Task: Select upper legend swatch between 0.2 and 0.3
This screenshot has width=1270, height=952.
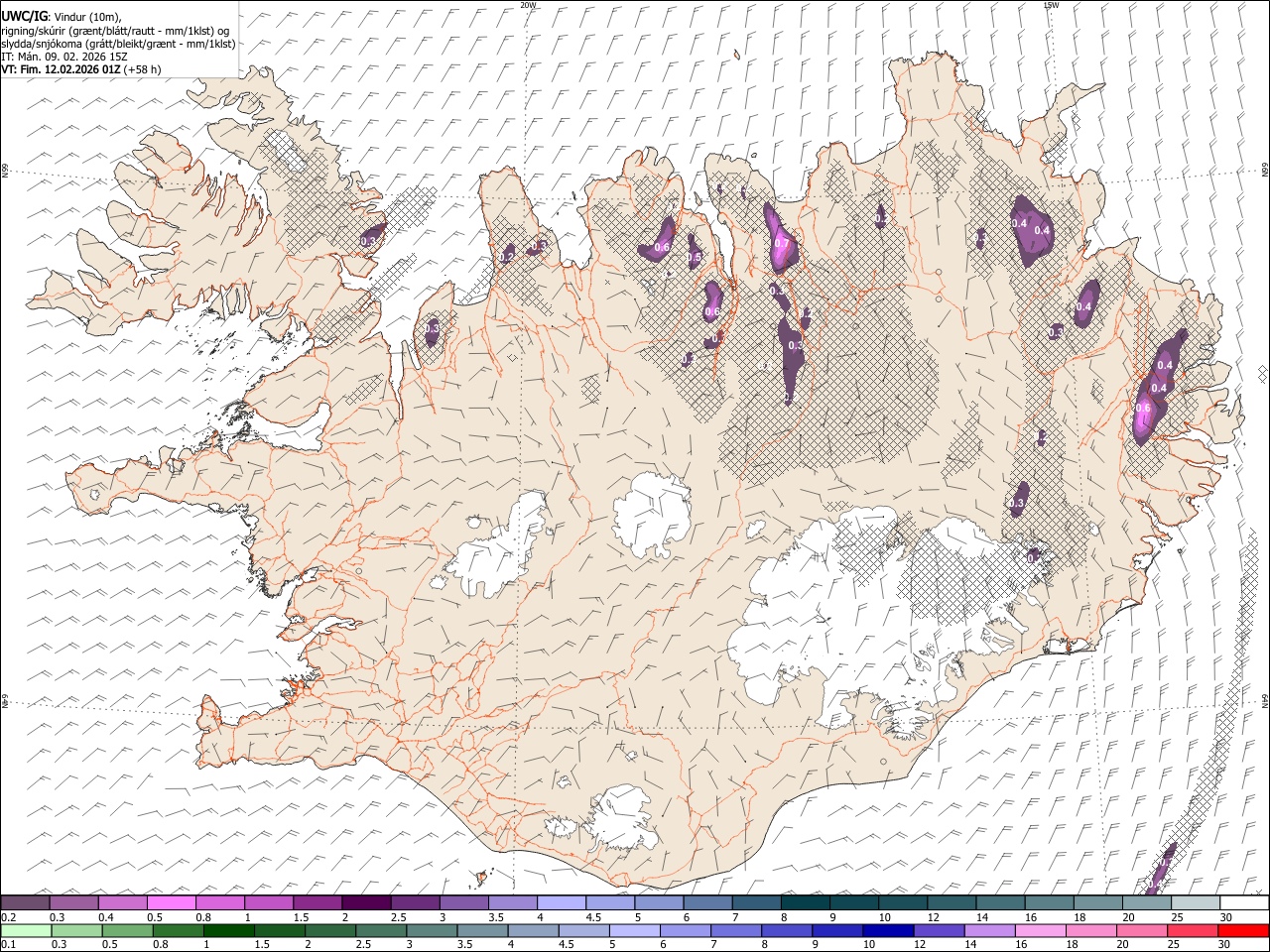Action: [25, 902]
